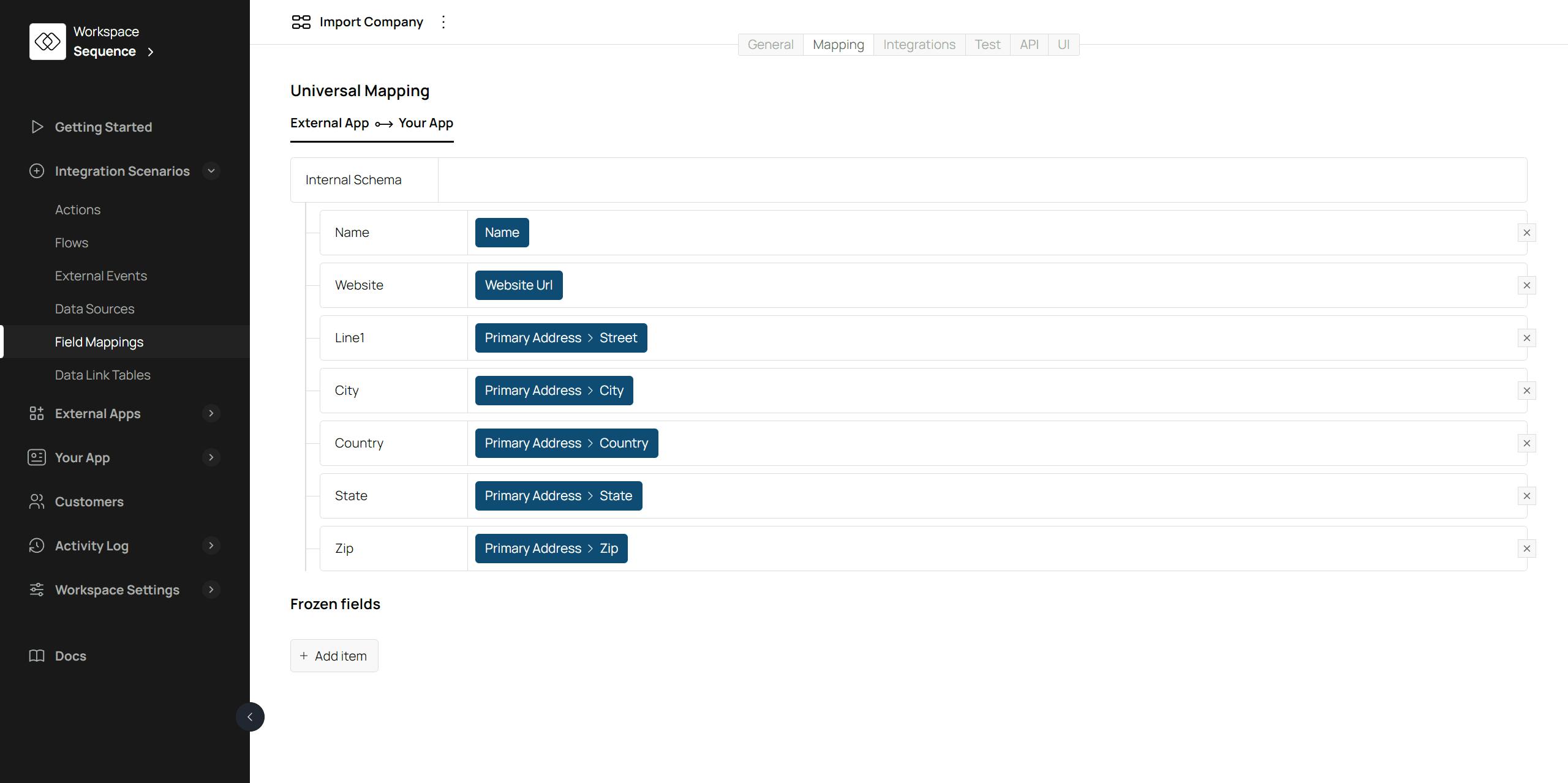
Task: Click the Website Url mapping chip
Action: [518, 285]
